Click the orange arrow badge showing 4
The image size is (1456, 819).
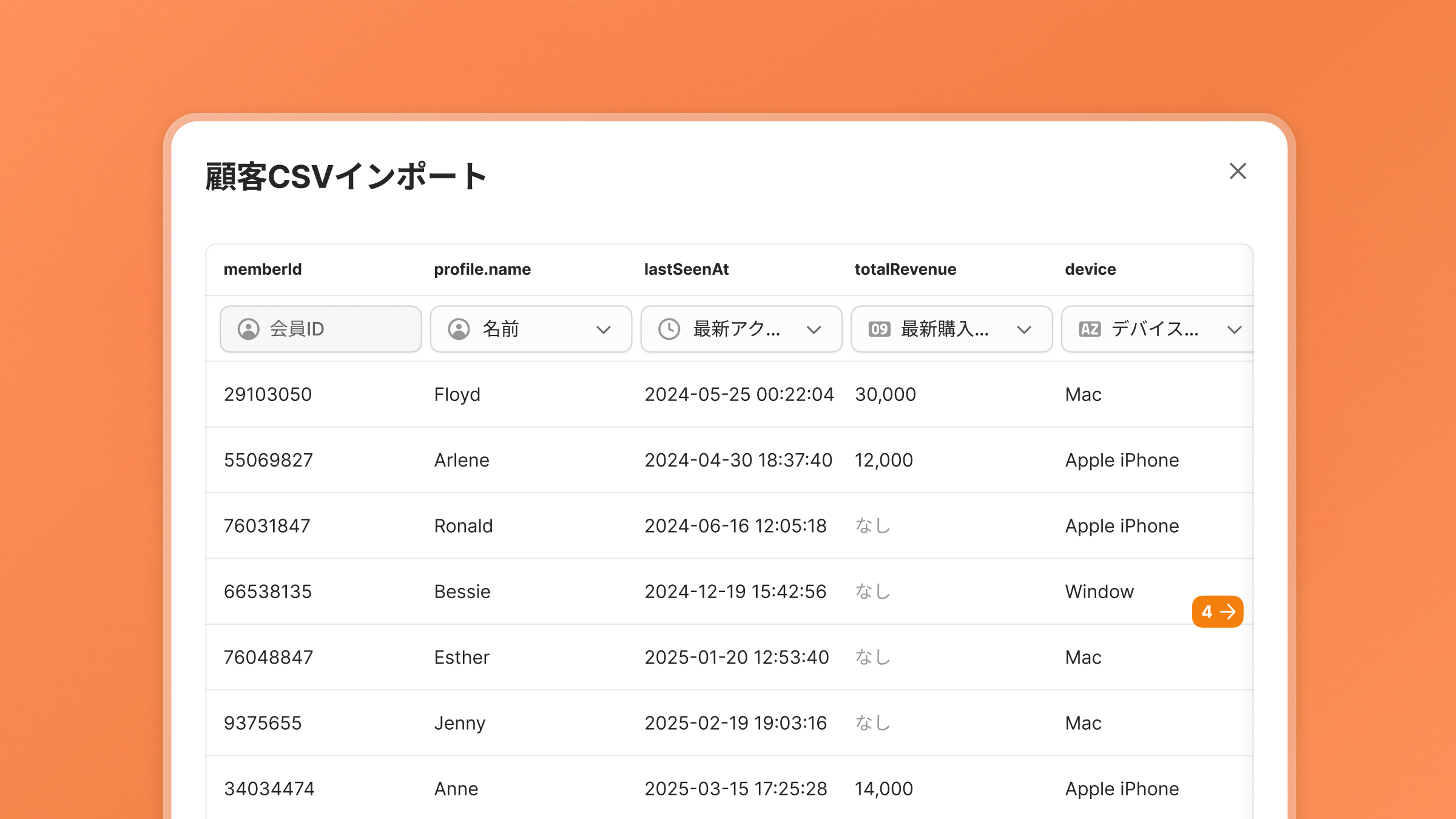pos(1218,612)
